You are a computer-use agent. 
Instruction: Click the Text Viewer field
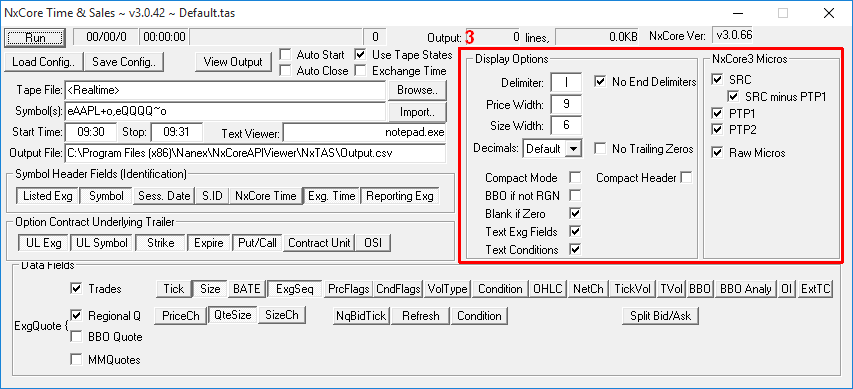(x=364, y=132)
